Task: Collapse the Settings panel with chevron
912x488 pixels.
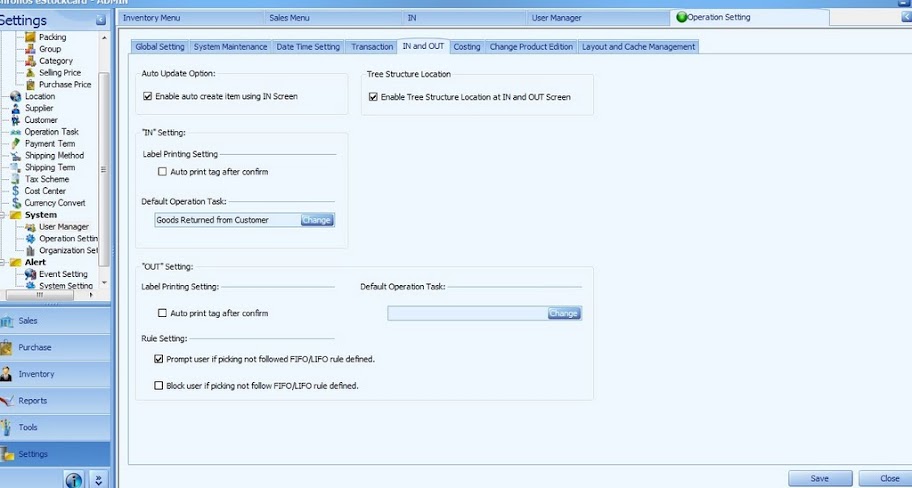Action: pyautogui.click(x=101, y=20)
